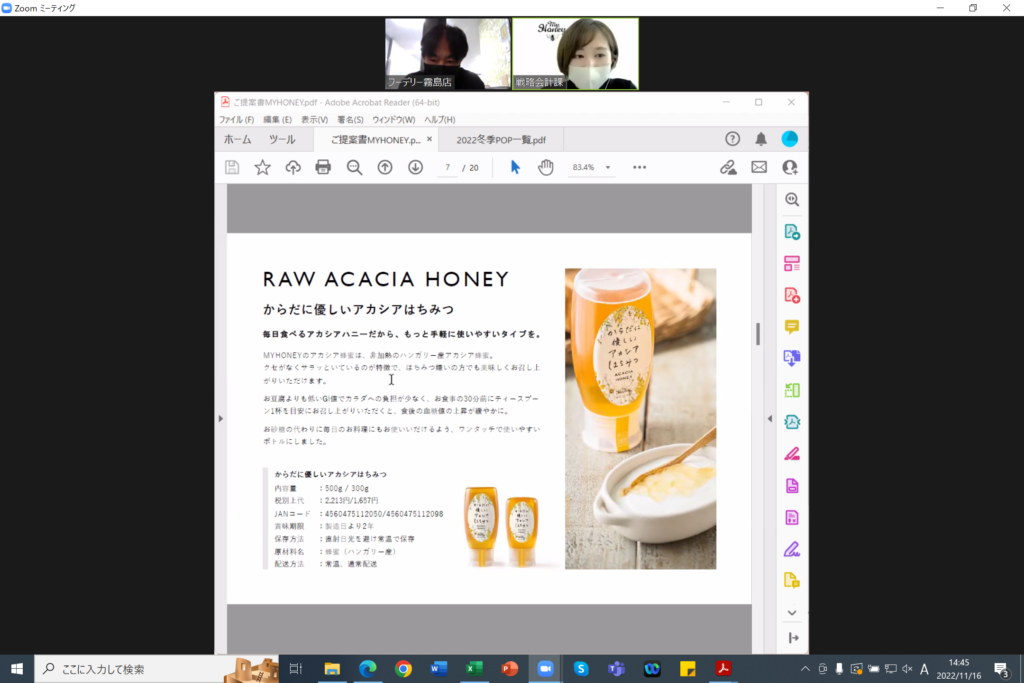
Task: Click the 500g / 300g content value
Action: (347, 488)
